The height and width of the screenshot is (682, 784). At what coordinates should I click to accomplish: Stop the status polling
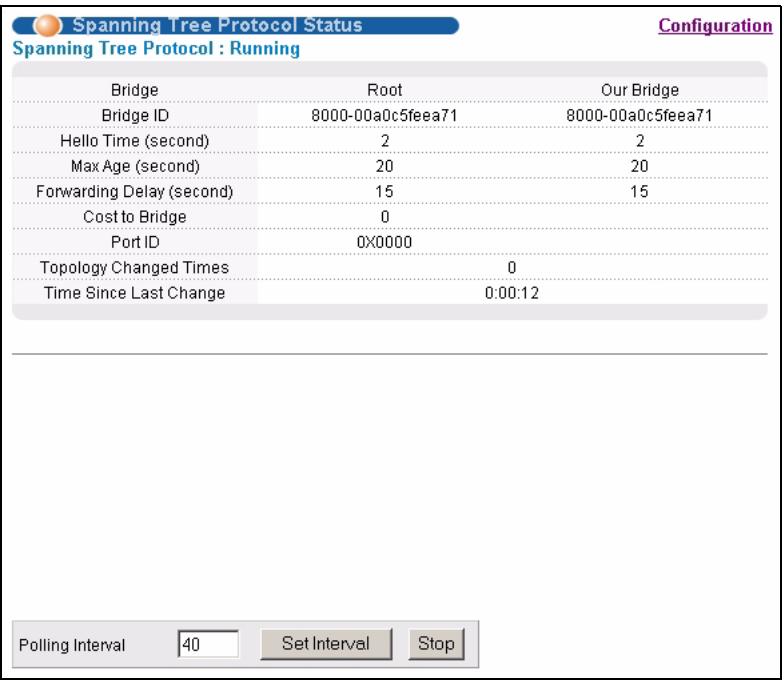436,644
